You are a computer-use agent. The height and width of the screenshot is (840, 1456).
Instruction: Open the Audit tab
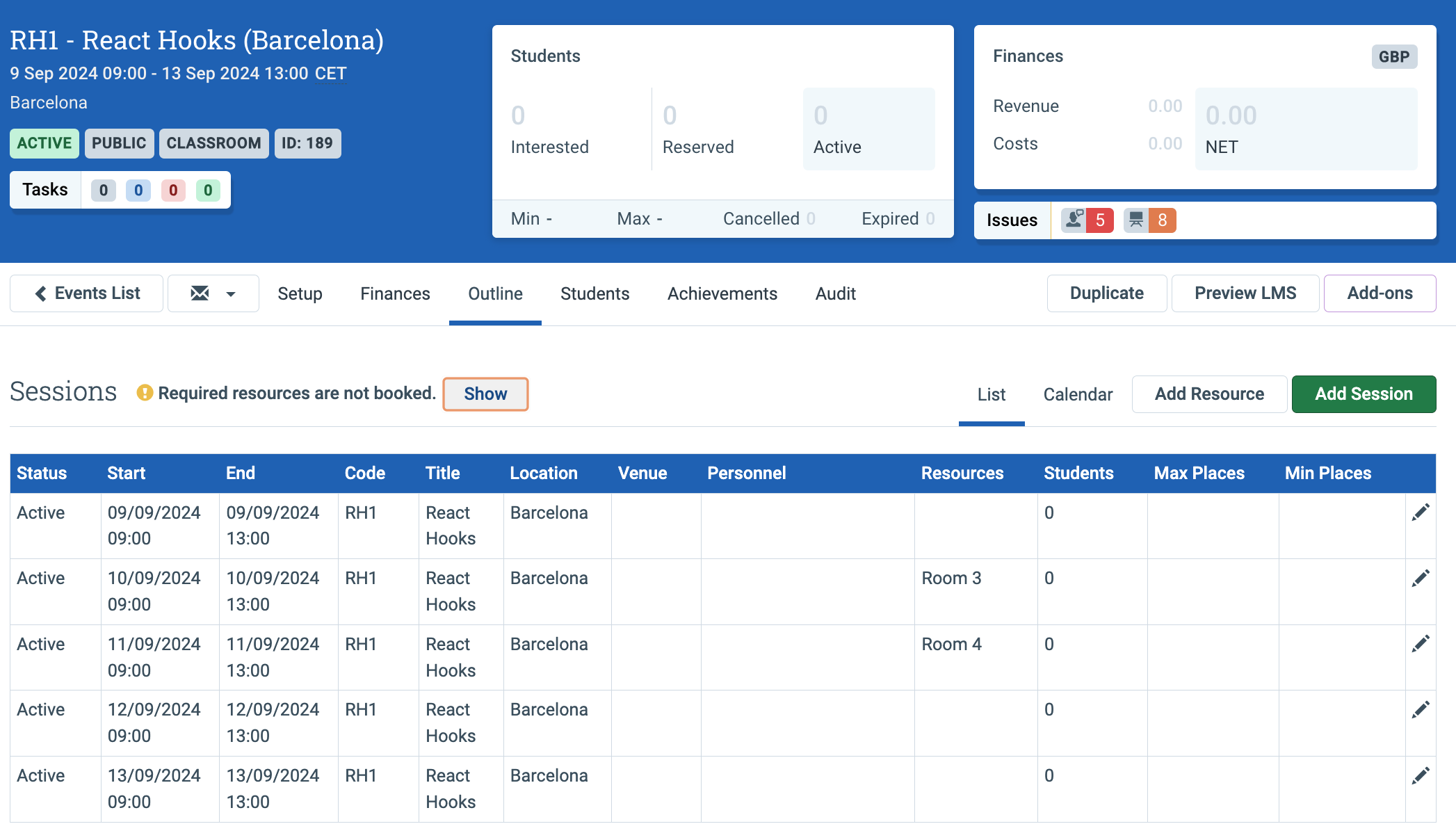tap(836, 294)
